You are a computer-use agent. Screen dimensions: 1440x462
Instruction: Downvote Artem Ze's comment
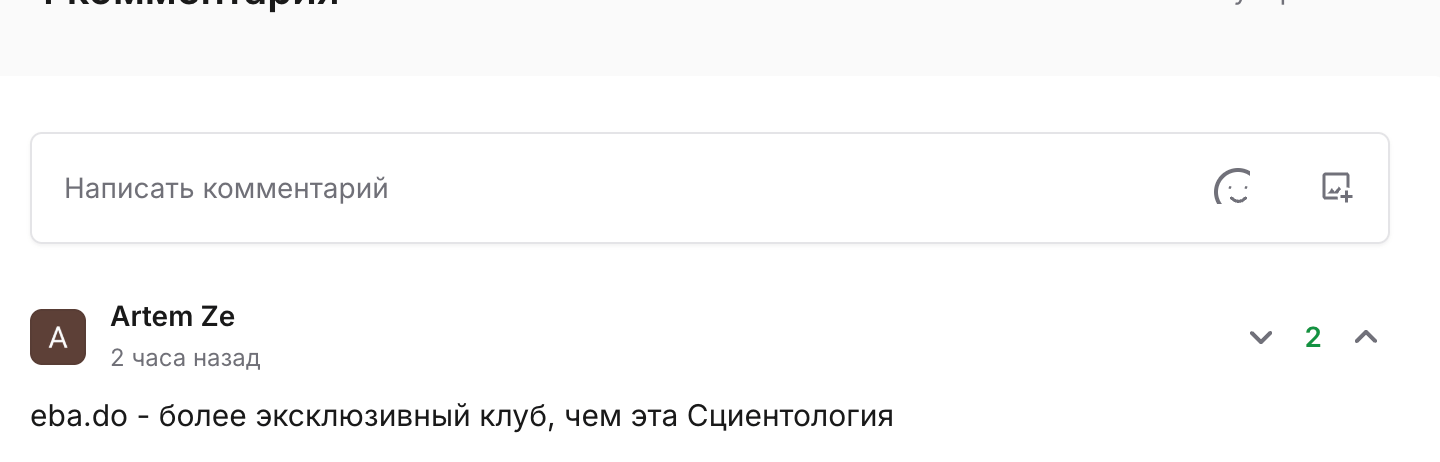coord(1261,337)
